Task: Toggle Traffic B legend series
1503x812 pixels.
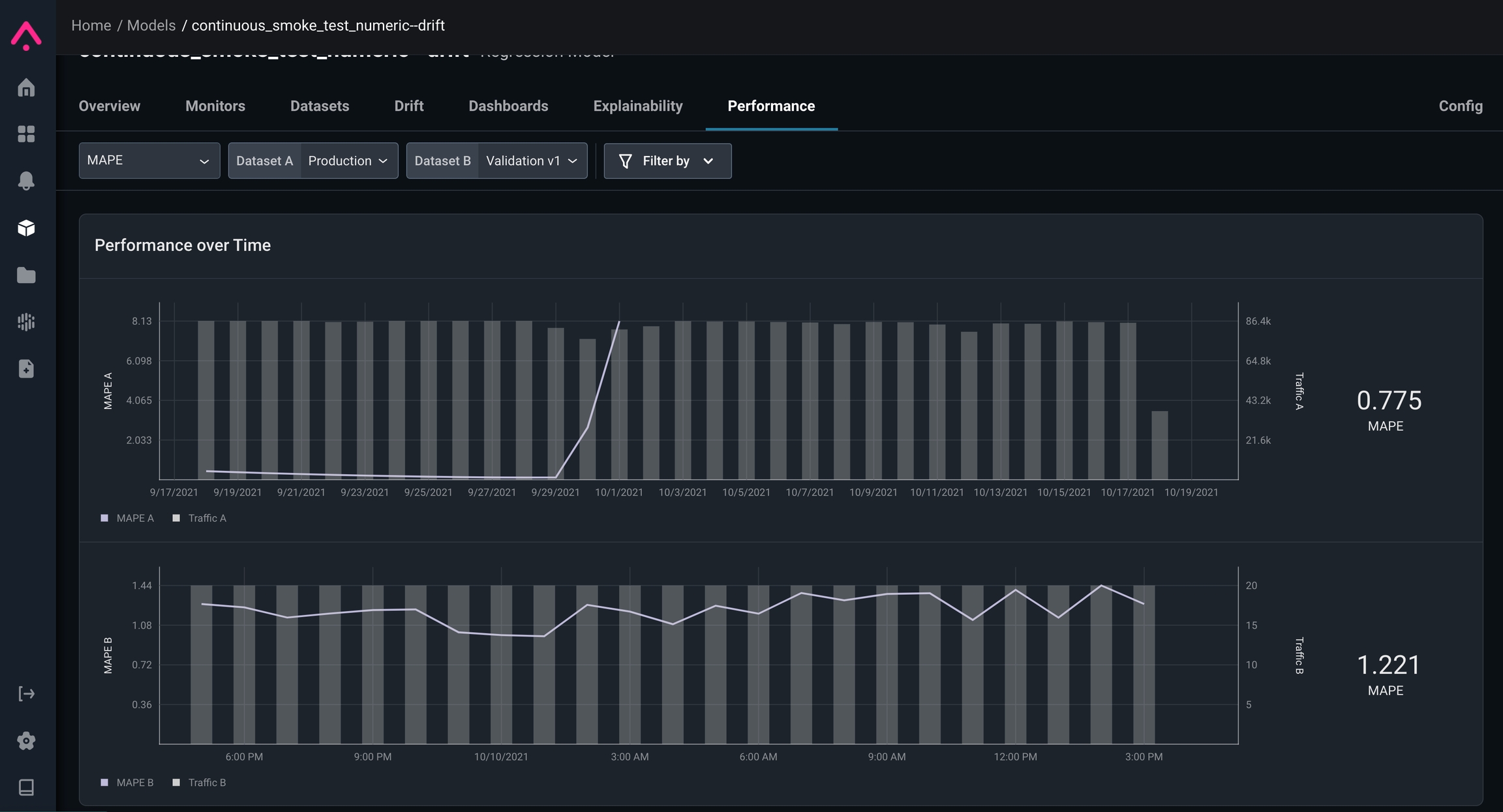Action: (x=200, y=782)
